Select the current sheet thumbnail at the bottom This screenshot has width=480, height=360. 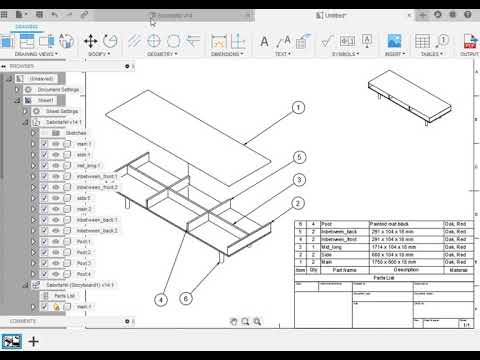pos(12,341)
